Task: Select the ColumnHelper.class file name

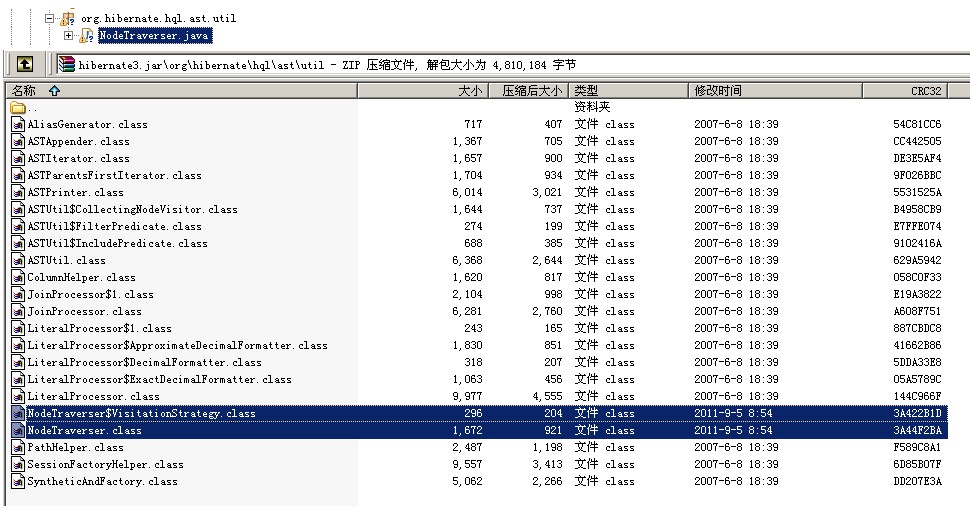Action: [x=81, y=278]
